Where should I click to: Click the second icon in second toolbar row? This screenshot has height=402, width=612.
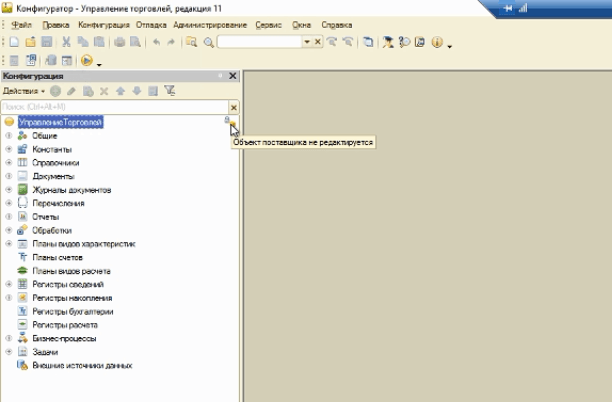[30, 60]
